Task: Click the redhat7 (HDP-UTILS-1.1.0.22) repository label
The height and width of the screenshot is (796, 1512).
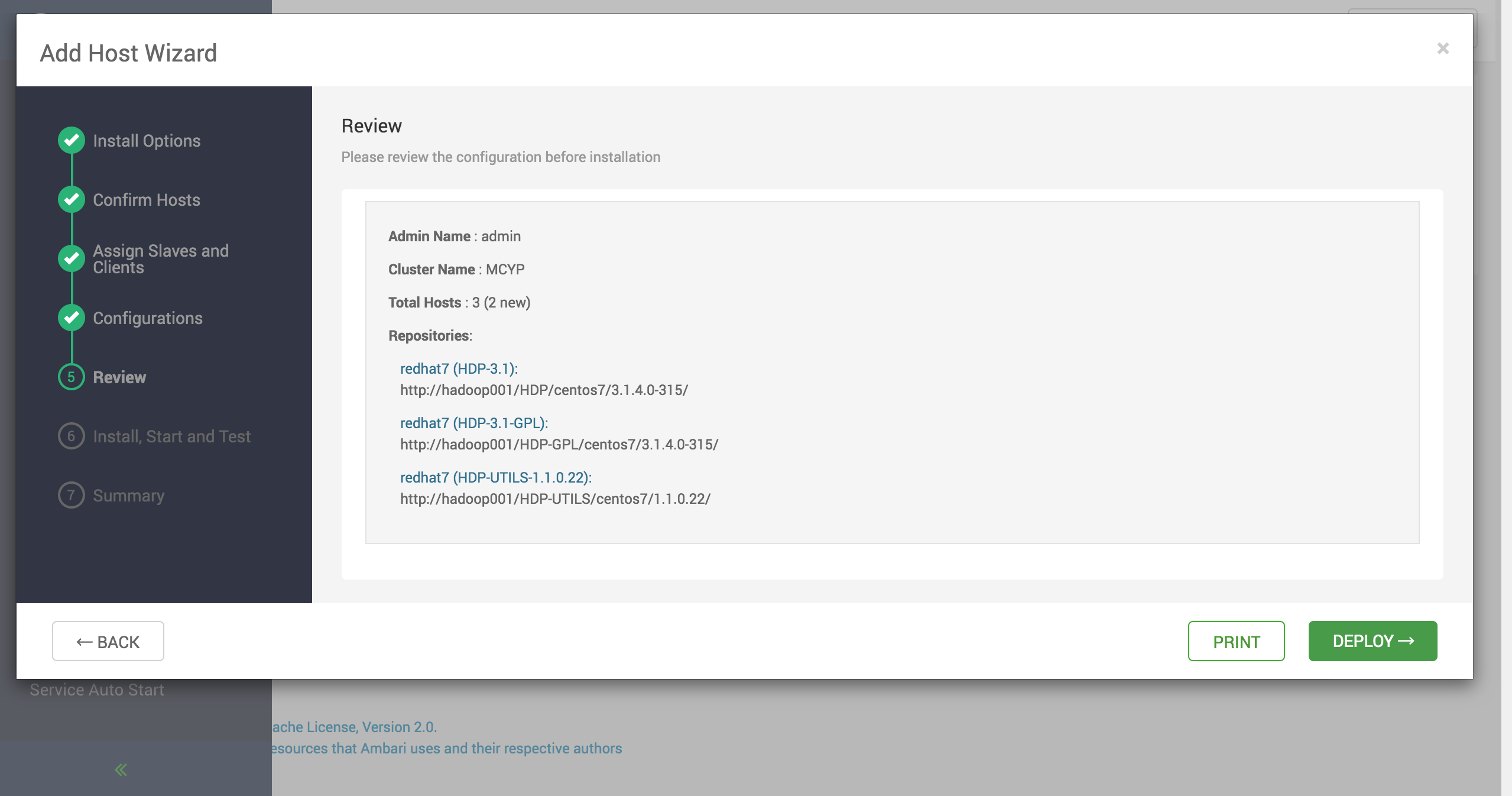Action: (x=495, y=477)
